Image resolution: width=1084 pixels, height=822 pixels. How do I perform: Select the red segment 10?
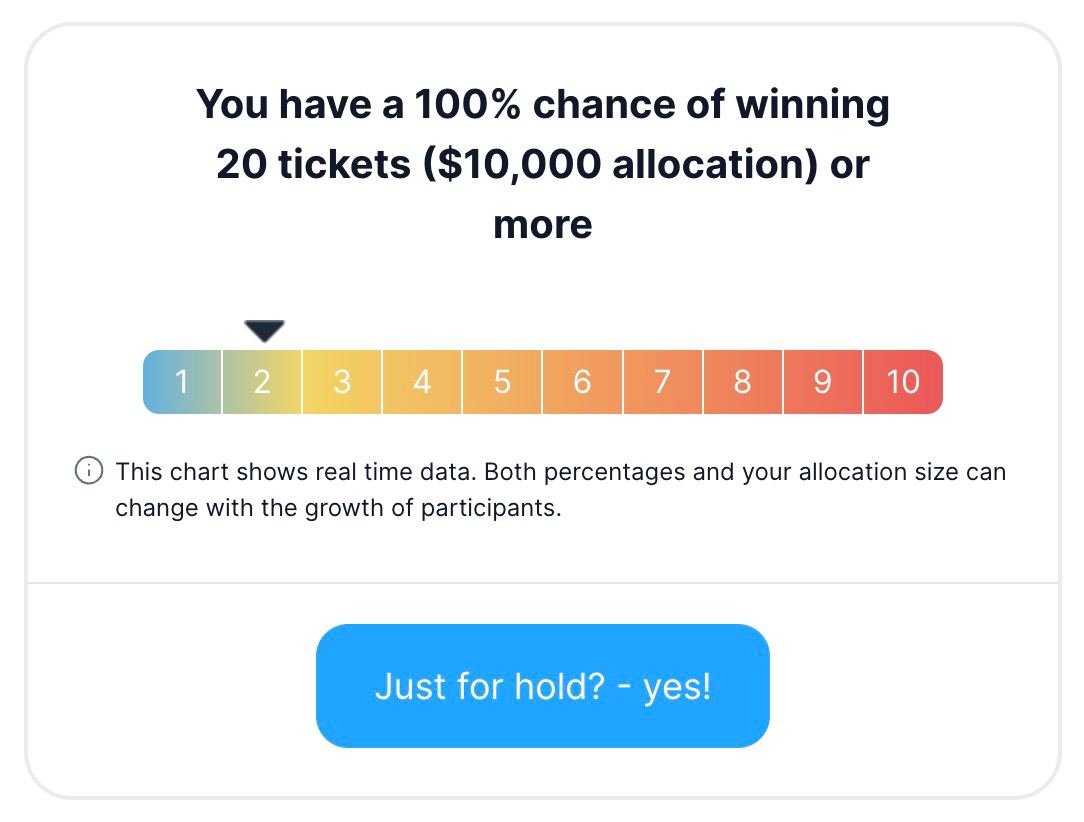pyautogui.click(x=903, y=382)
